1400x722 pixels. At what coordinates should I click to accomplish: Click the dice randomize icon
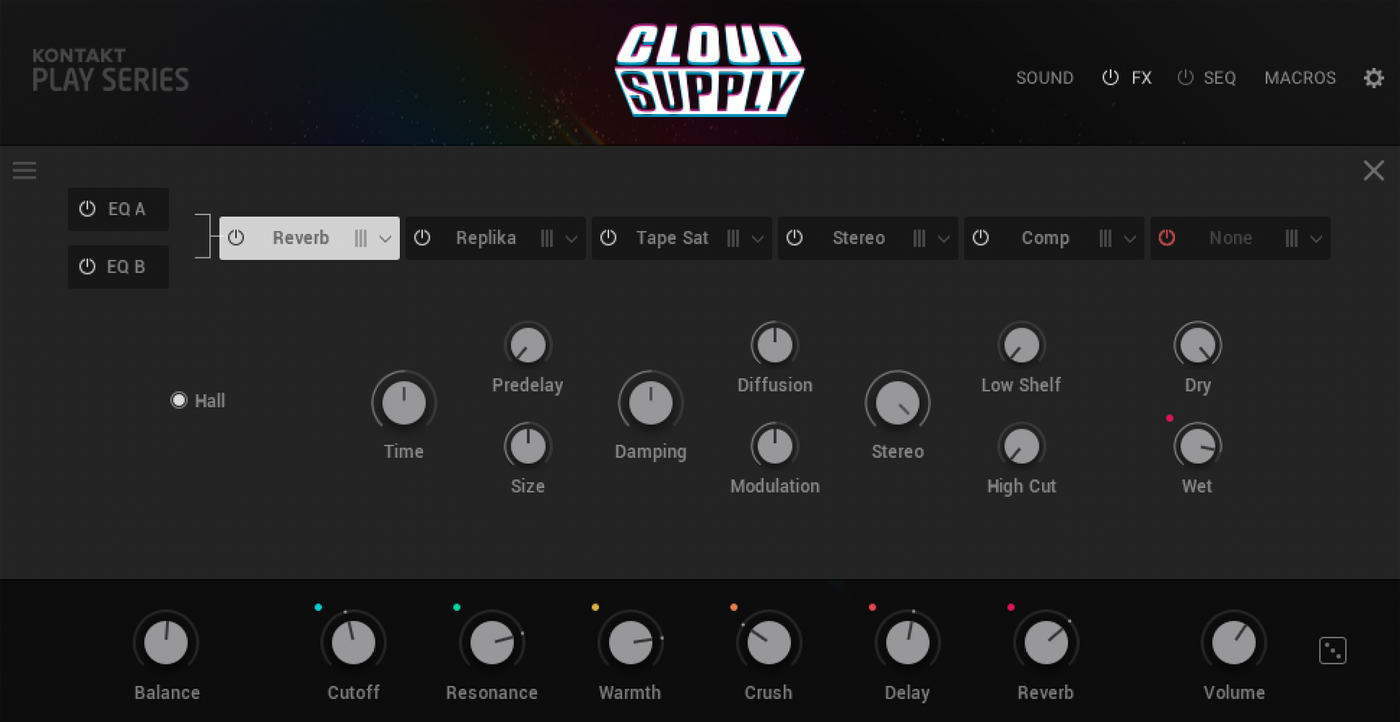[x=1333, y=650]
